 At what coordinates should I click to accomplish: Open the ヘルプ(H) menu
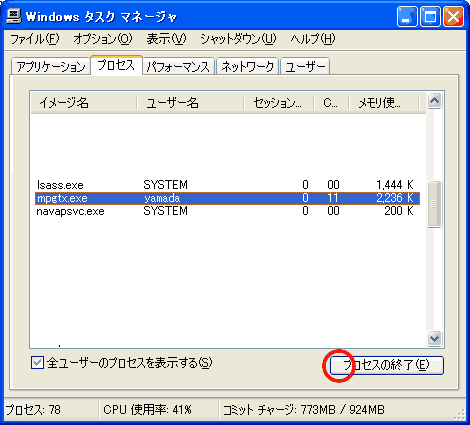pos(313,39)
